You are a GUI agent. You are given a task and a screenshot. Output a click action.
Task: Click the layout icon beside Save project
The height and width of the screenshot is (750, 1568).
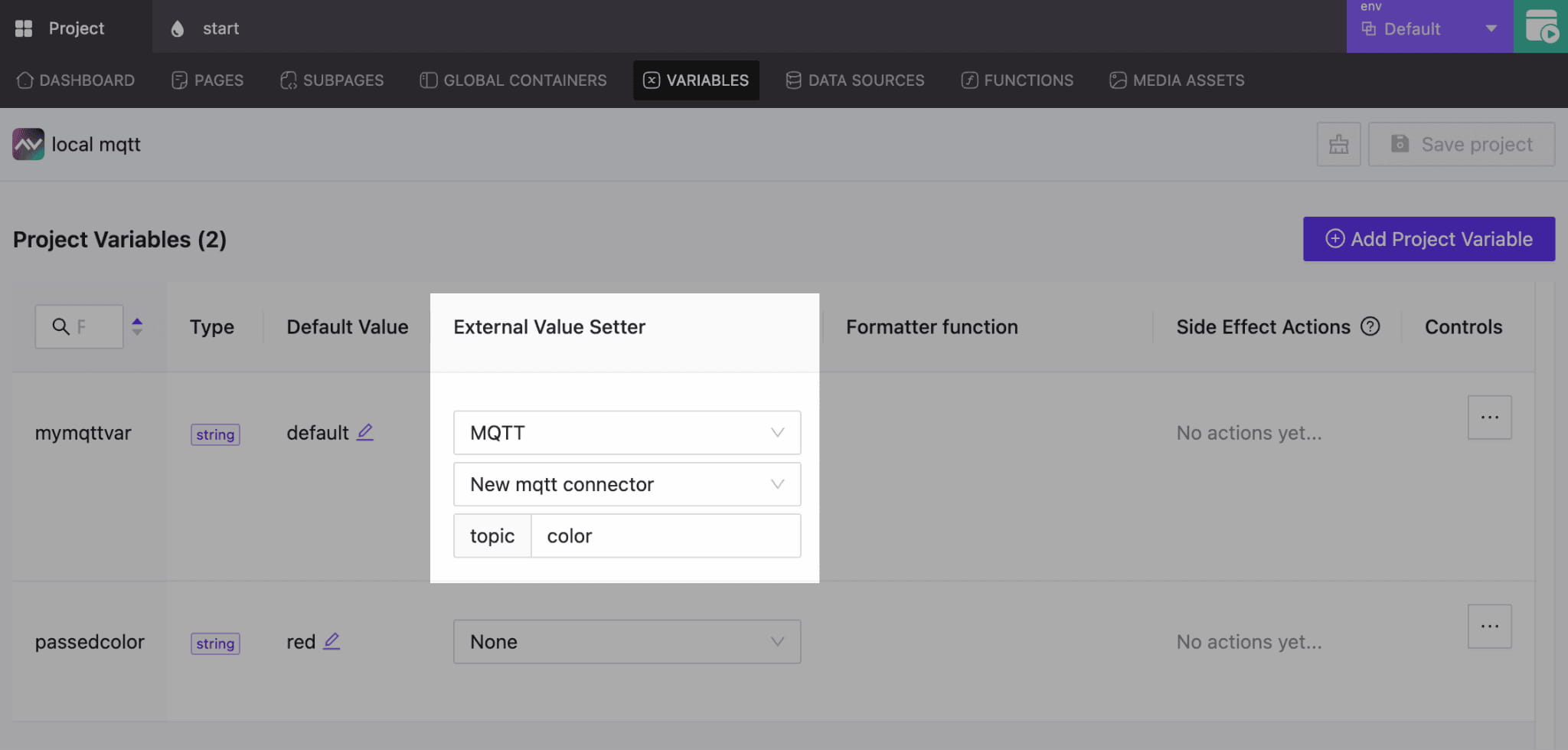click(x=1338, y=144)
